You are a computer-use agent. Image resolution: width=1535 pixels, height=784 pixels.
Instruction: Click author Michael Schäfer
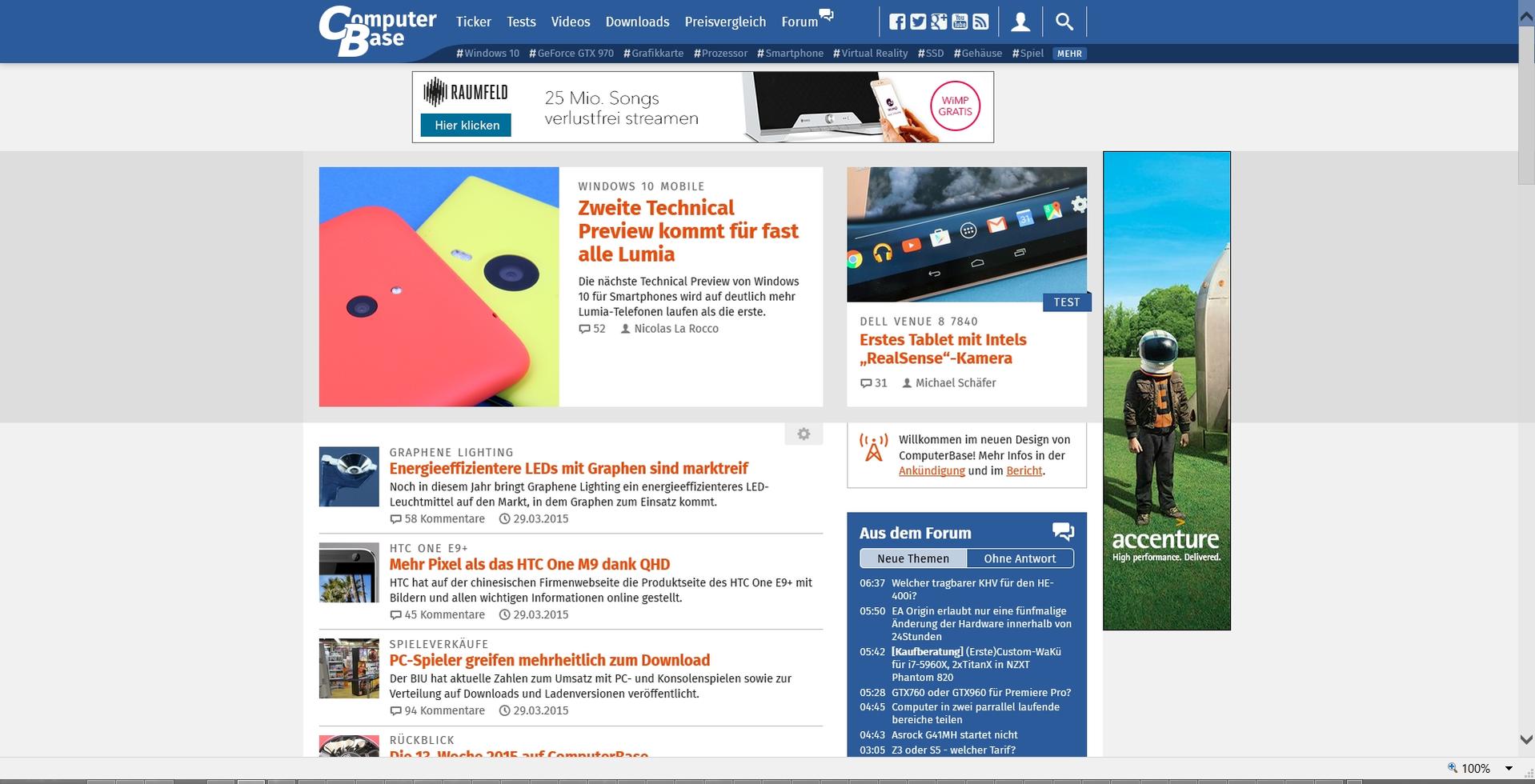click(956, 383)
